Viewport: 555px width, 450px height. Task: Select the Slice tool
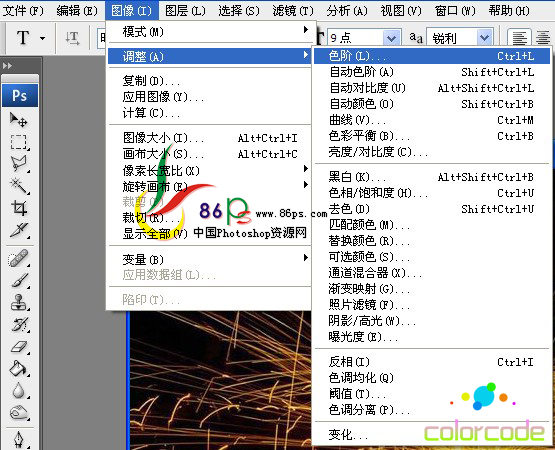[x=19, y=230]
